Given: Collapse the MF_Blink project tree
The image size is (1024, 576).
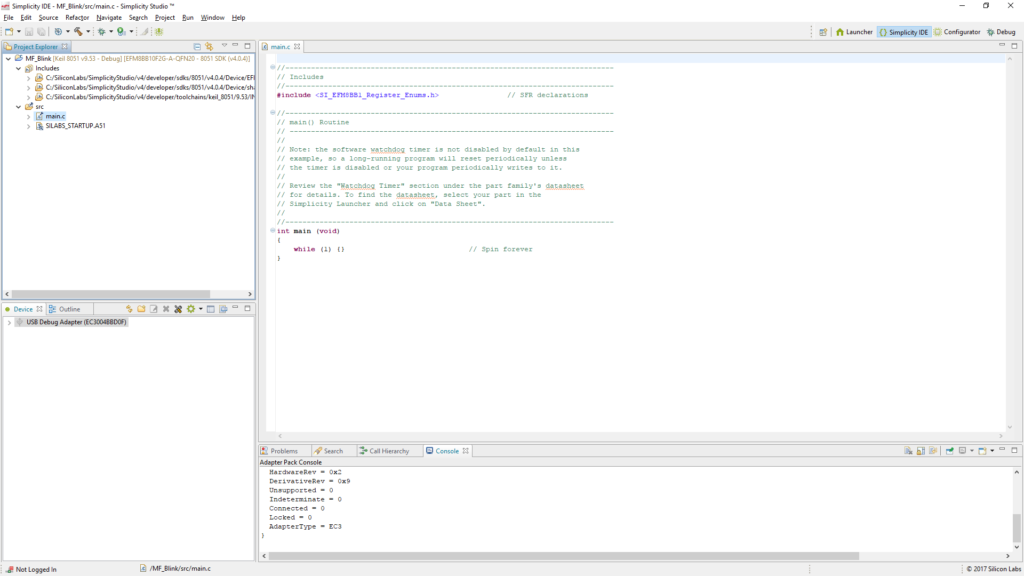Looking at the screenshot, I should (x=8, y=58).
